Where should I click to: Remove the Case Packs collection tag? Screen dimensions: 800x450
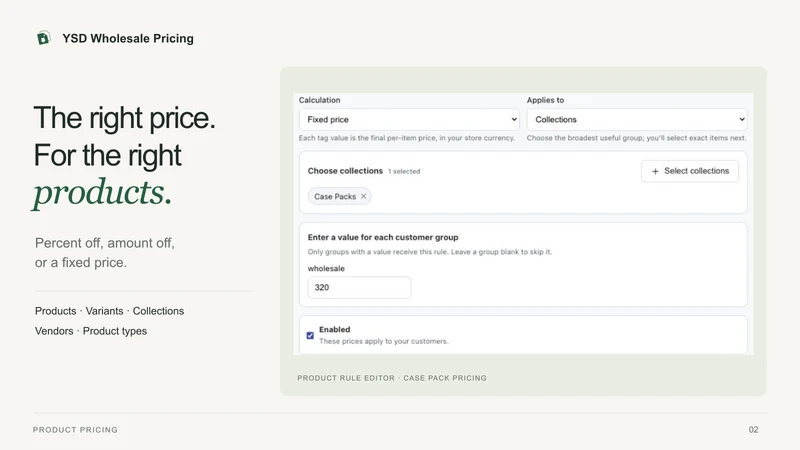pos(363,196)
